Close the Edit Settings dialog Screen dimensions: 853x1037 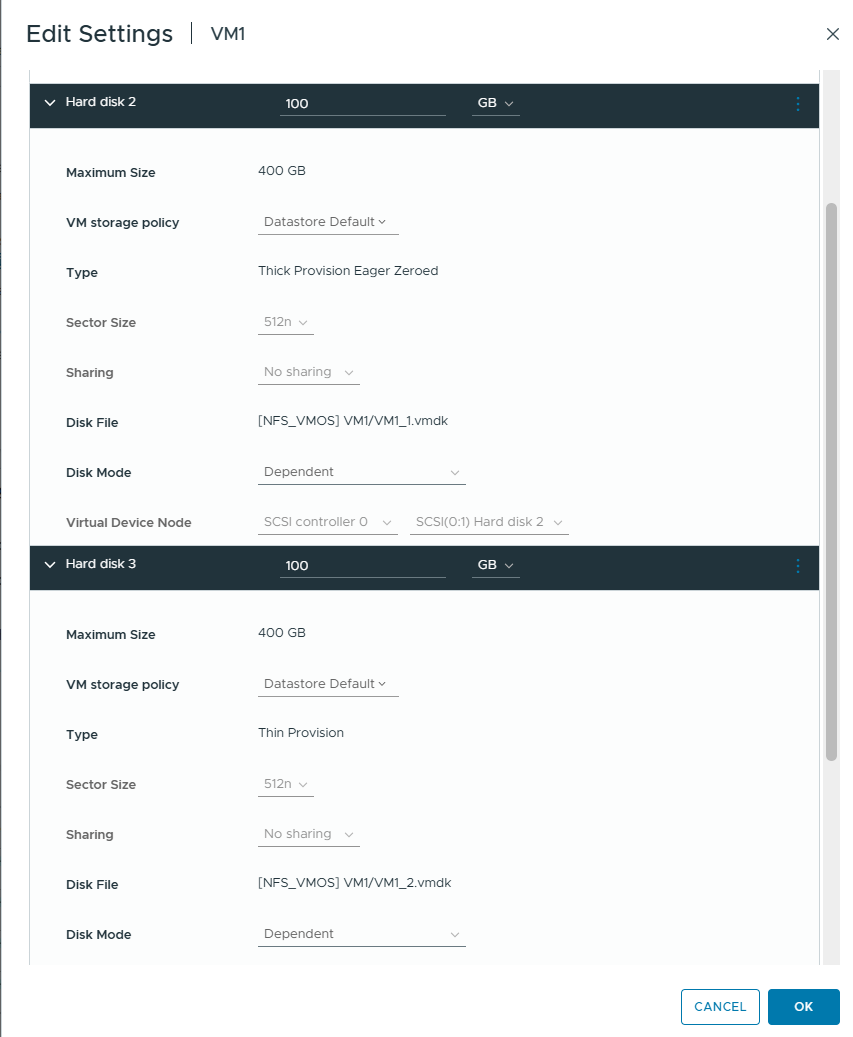(x=833, y=34)
